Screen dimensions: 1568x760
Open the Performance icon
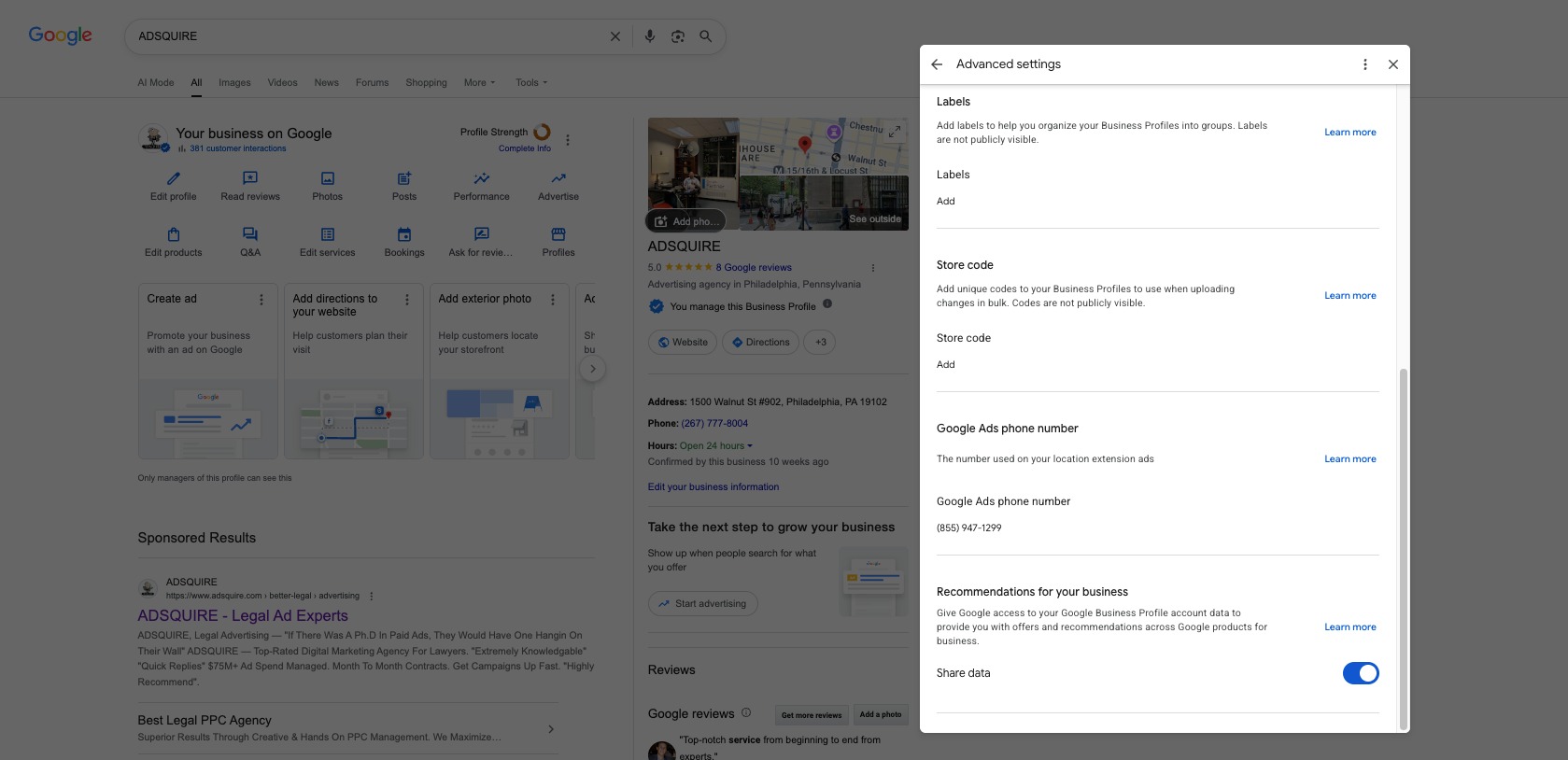482,178
